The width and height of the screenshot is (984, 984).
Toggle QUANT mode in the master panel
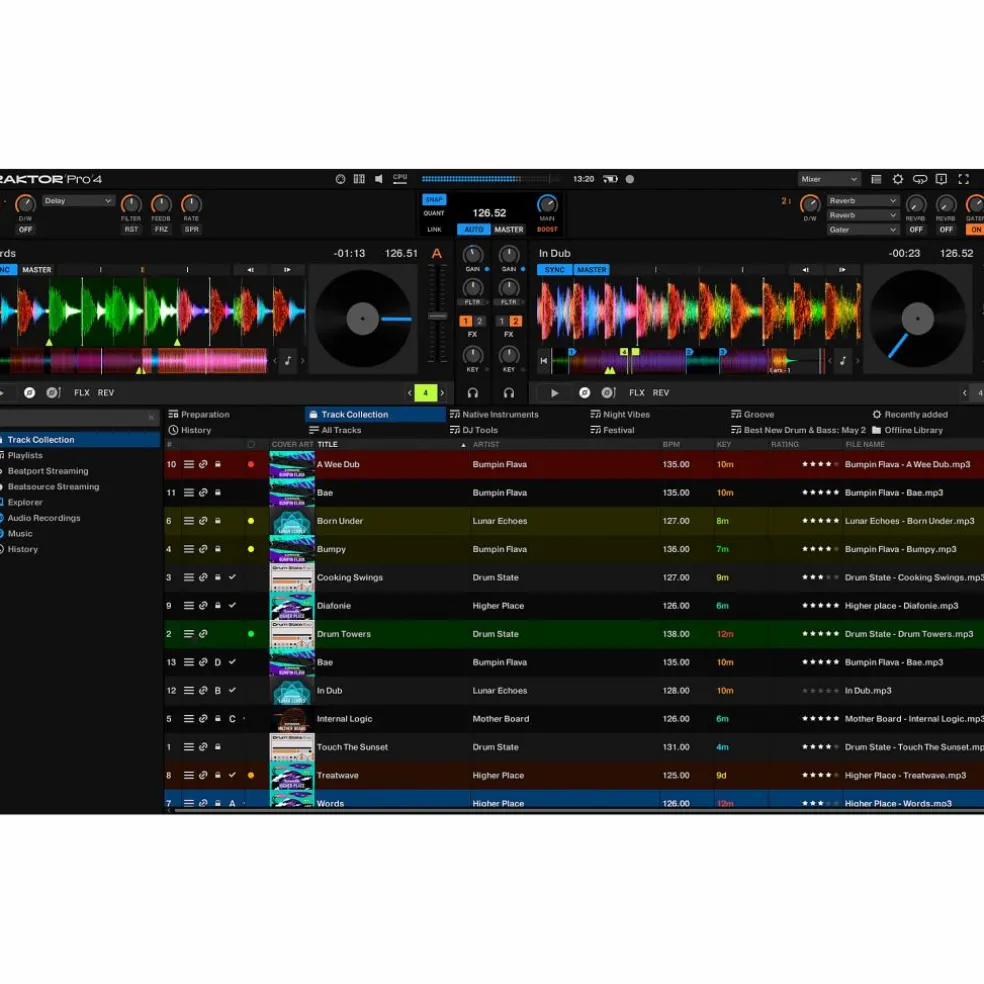[434, 213]
